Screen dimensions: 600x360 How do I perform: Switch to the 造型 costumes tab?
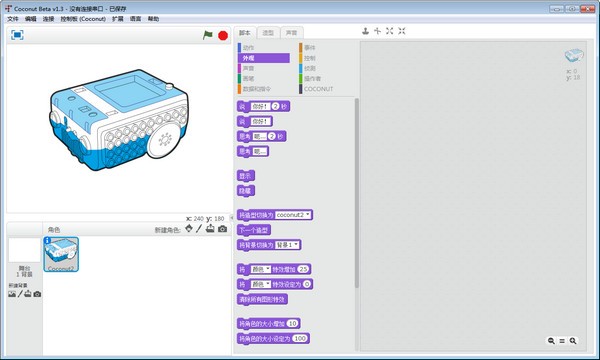click(268, 33)
